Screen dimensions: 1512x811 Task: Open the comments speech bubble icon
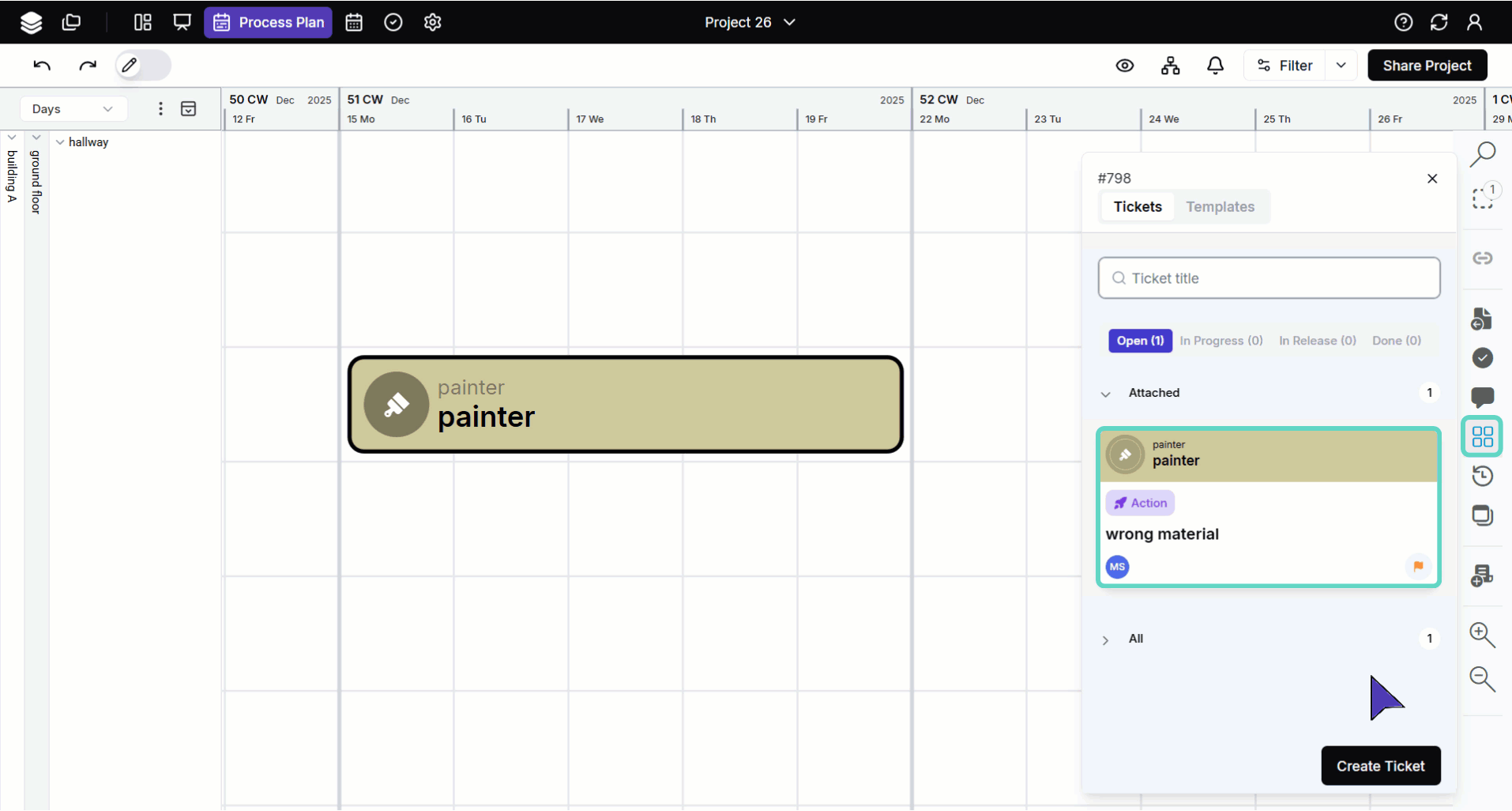1482,397
